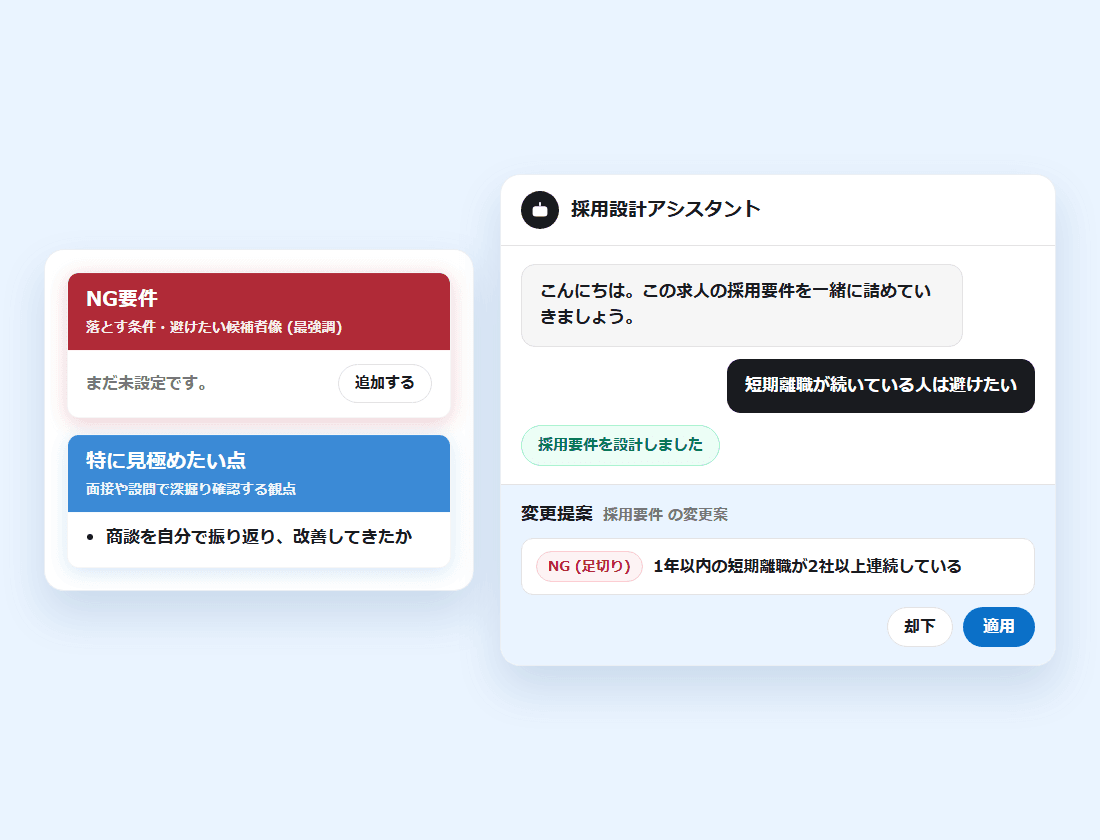Click subtitle 落とす条件・避けたい候補者像

tap(214, 327)
